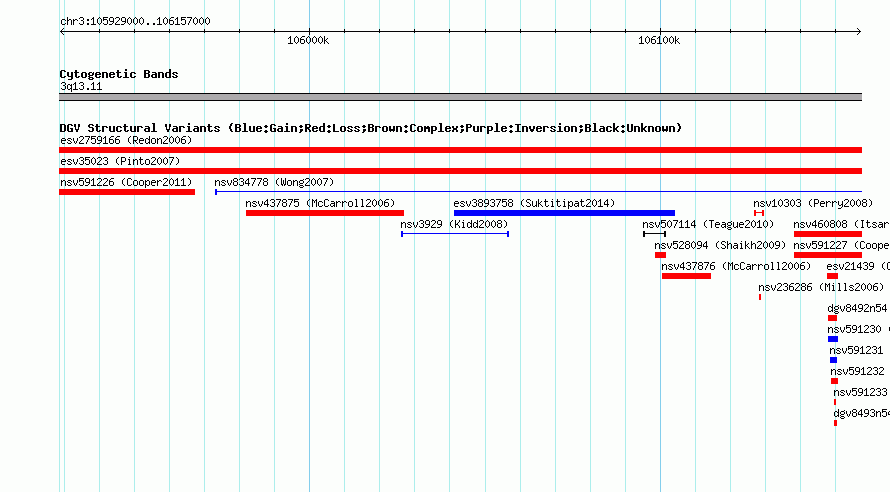Click red bar of nsv460808
Screen dimensions: 890x492
[828, 234]
